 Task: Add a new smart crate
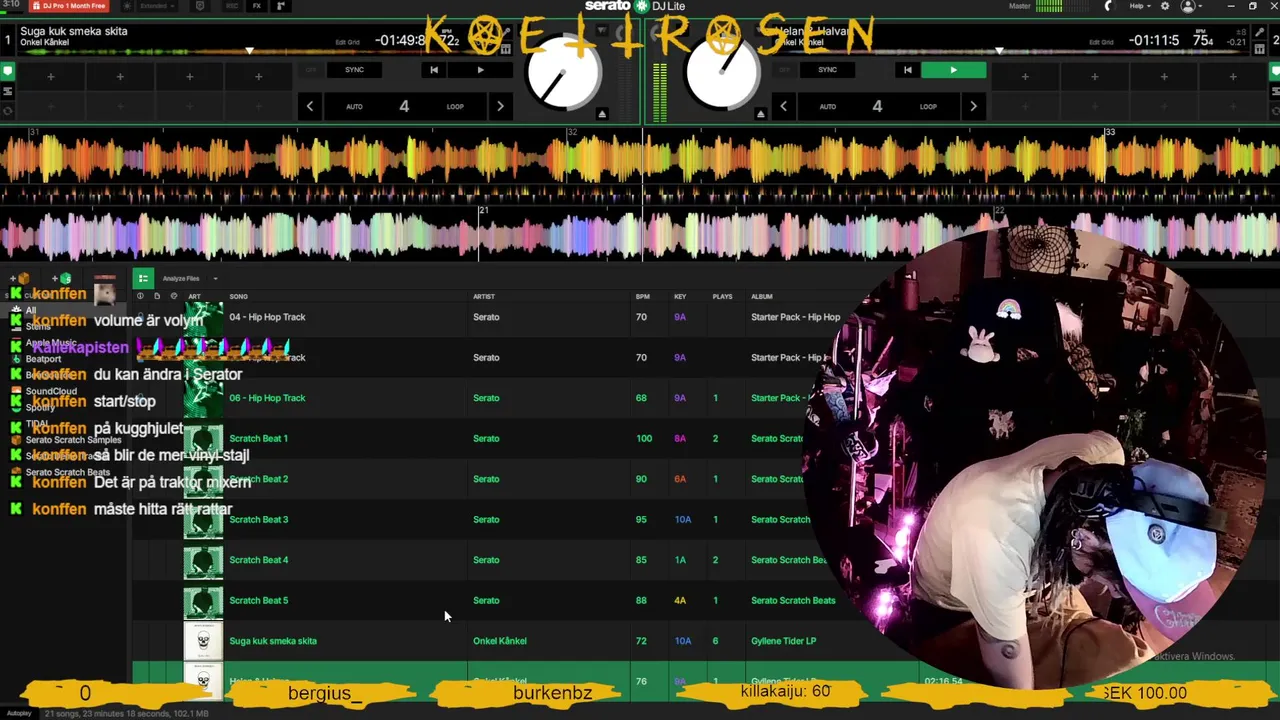60,278
